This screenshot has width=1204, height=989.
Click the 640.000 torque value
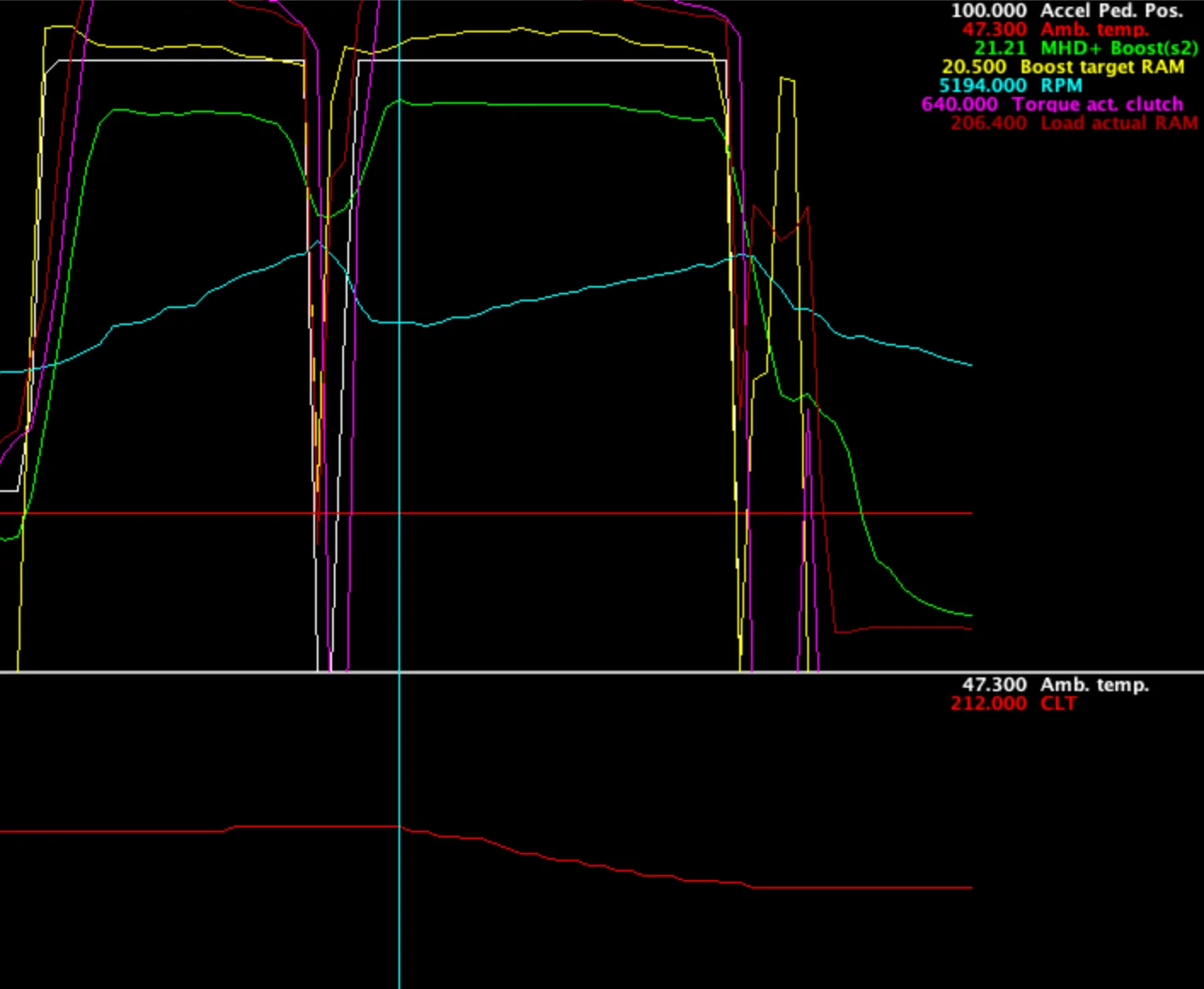[960, 105]
